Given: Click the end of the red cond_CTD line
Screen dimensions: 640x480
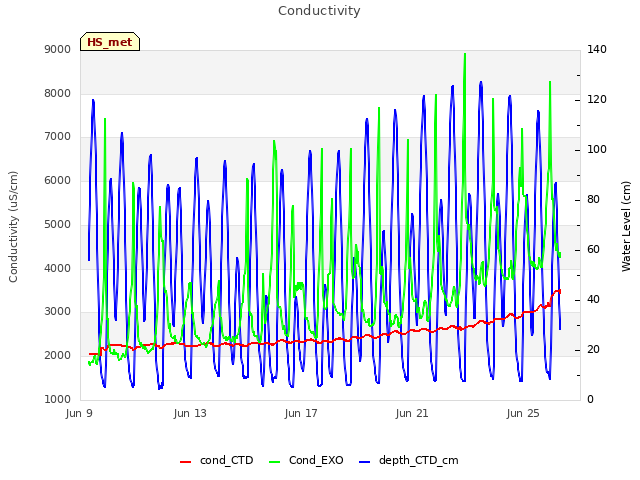Looking at the screenshot, I should pyautogui.click(x=560, y=291).
